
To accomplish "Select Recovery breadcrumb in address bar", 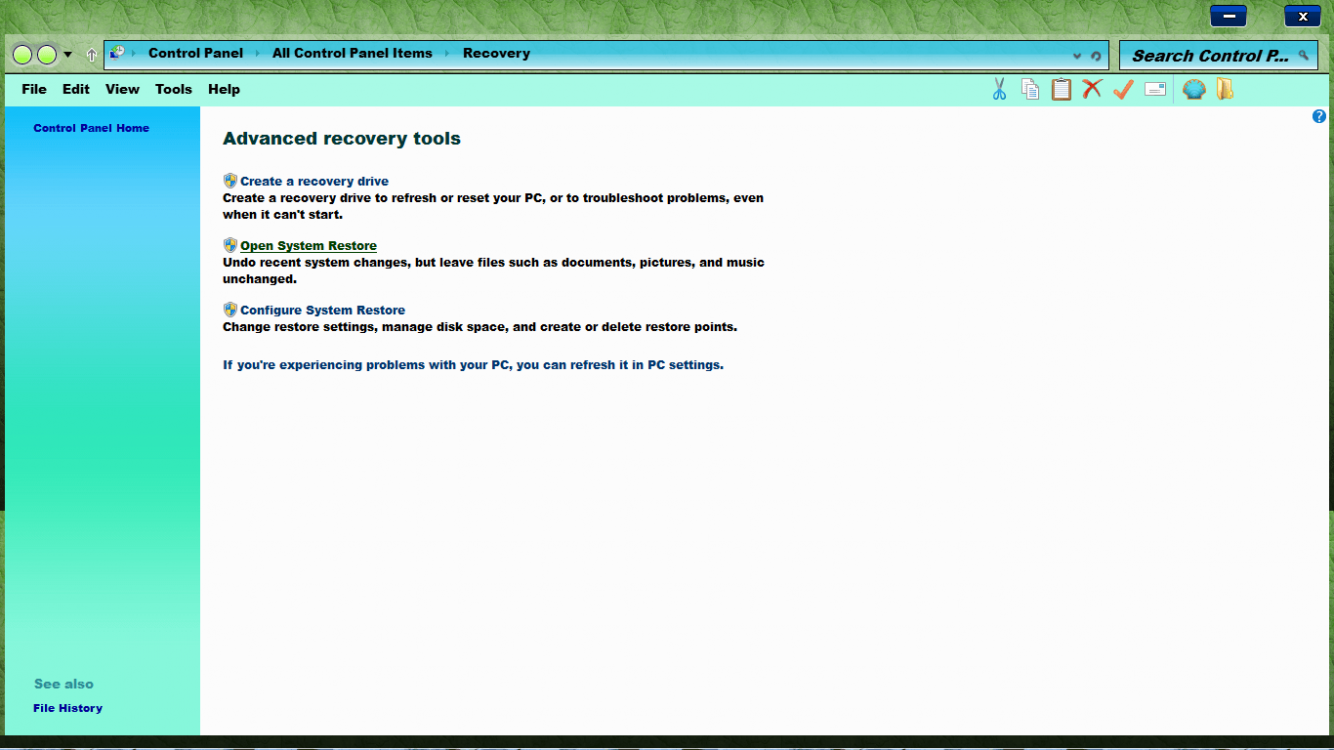I will pyautogui.click(x=496, y=53).
